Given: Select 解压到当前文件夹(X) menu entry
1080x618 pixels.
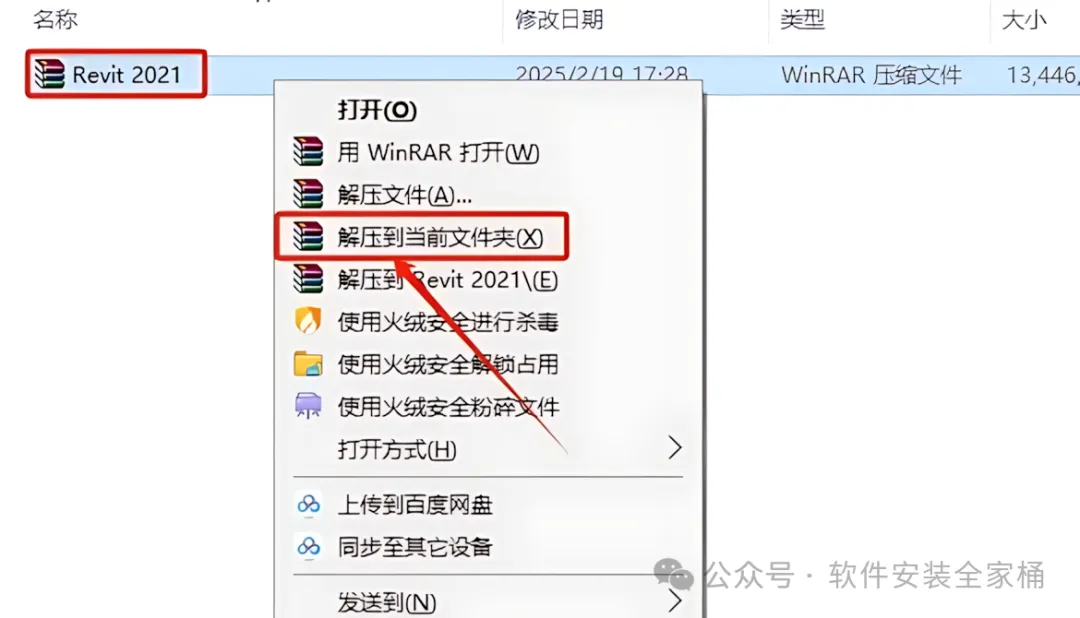Looking at the screenshot, I should point(440,237).
